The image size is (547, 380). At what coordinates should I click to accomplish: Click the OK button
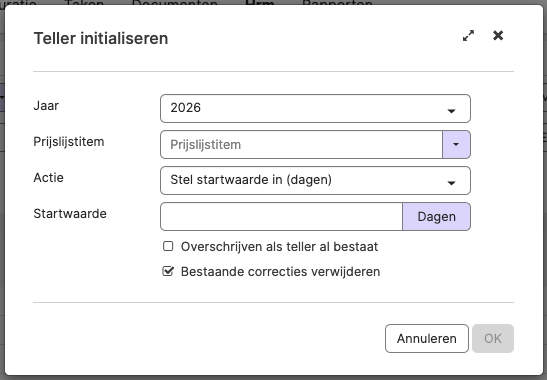point(493,338)
